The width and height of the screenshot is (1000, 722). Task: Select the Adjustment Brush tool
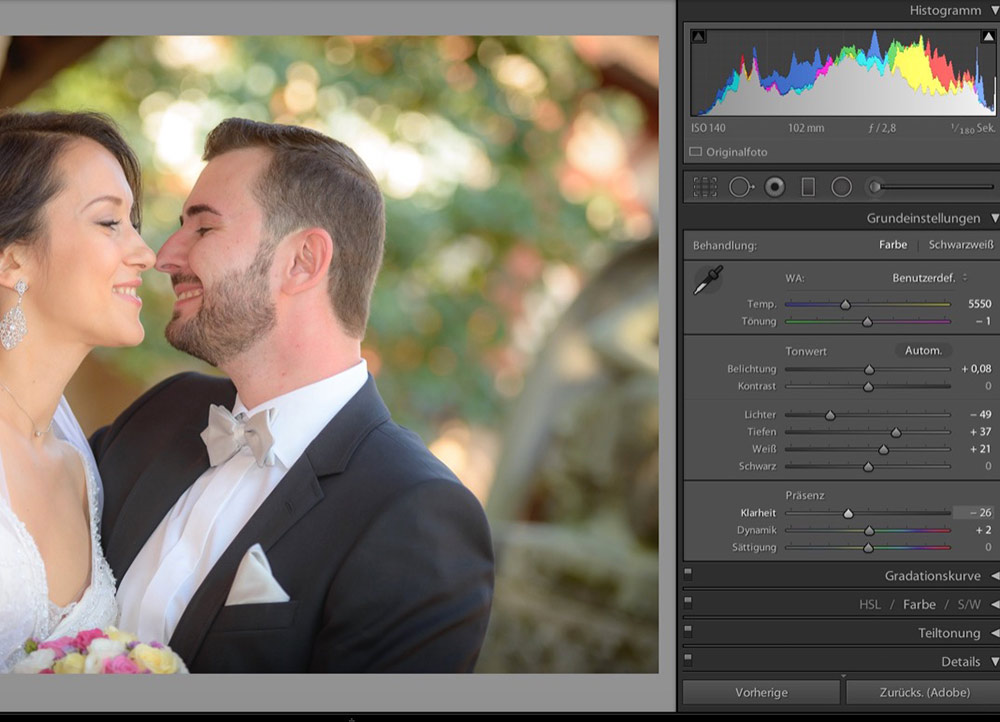click(875, 187)
